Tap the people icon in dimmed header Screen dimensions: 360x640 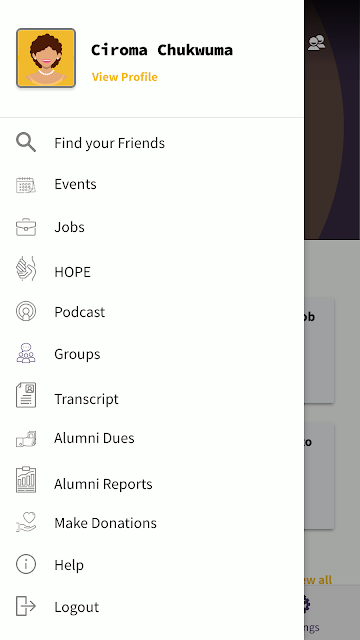316,42
